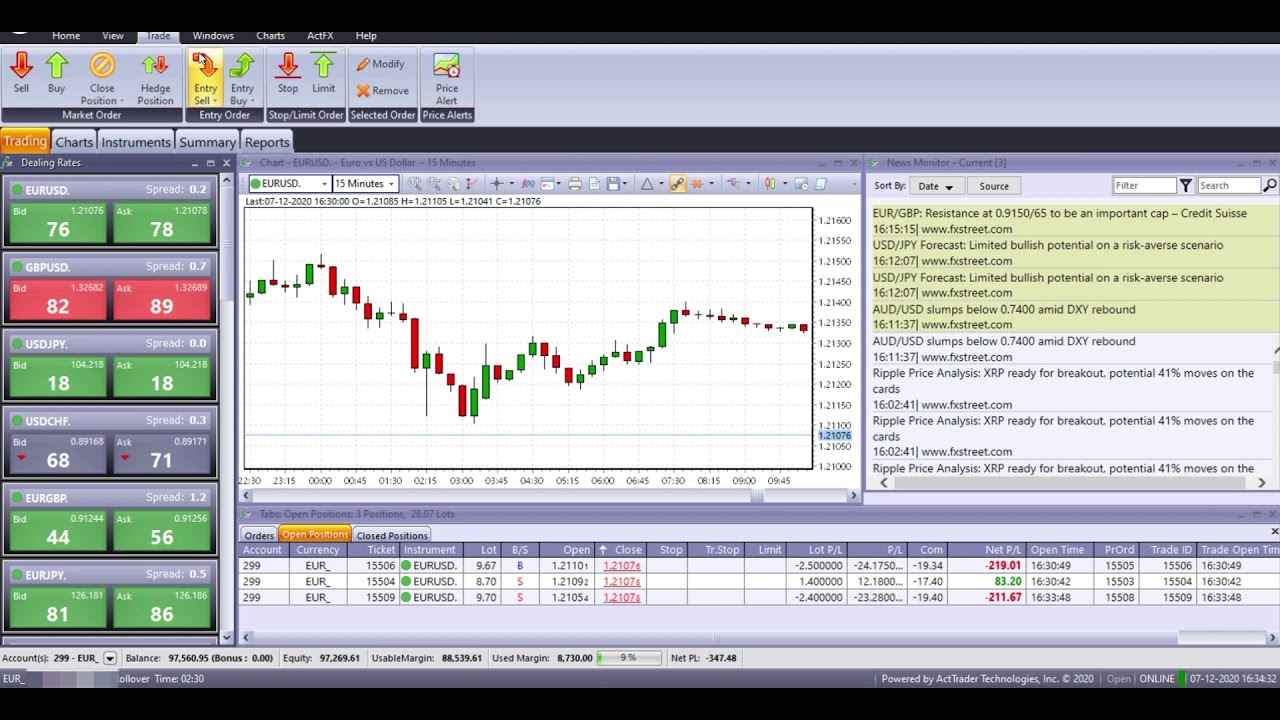Open the account selector dropdown in status bar

[x=110, y=658]
